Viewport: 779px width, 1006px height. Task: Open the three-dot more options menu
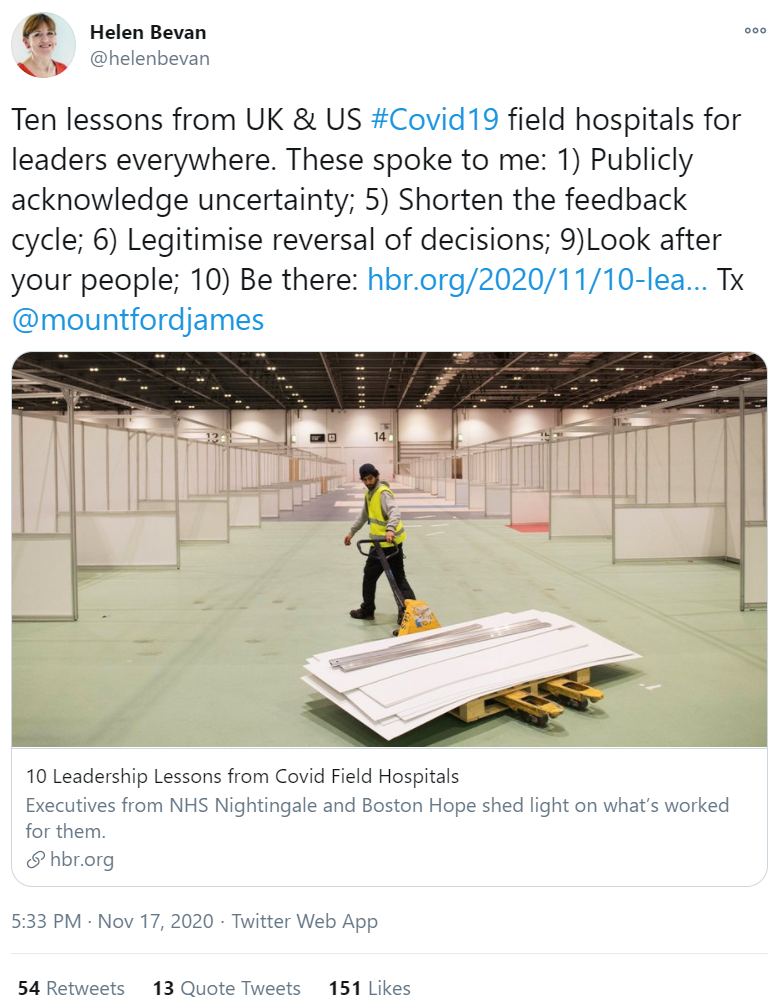click(x=755, y=30)
